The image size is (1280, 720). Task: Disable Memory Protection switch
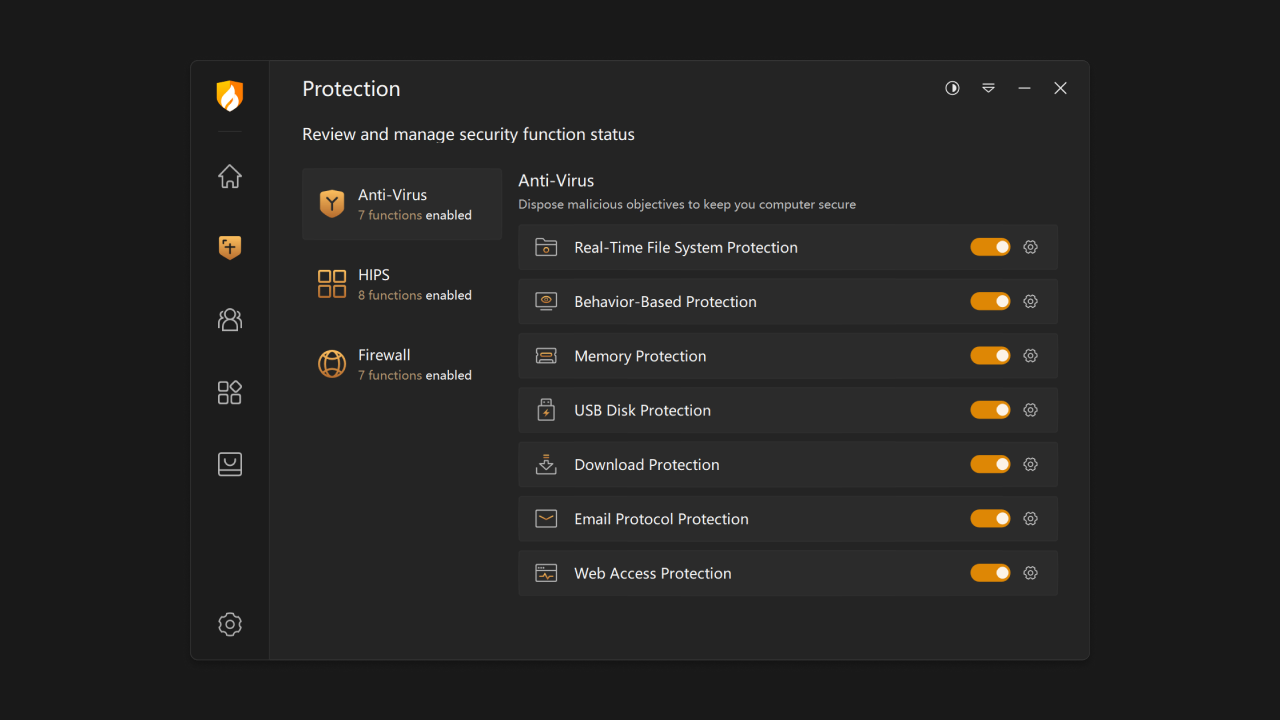coord(990,355)
